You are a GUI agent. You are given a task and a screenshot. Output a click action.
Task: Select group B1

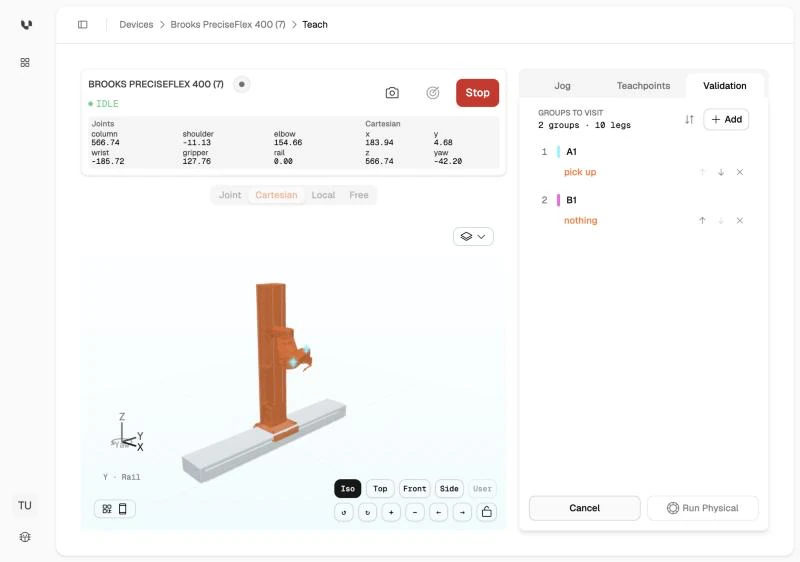point(571,200)
